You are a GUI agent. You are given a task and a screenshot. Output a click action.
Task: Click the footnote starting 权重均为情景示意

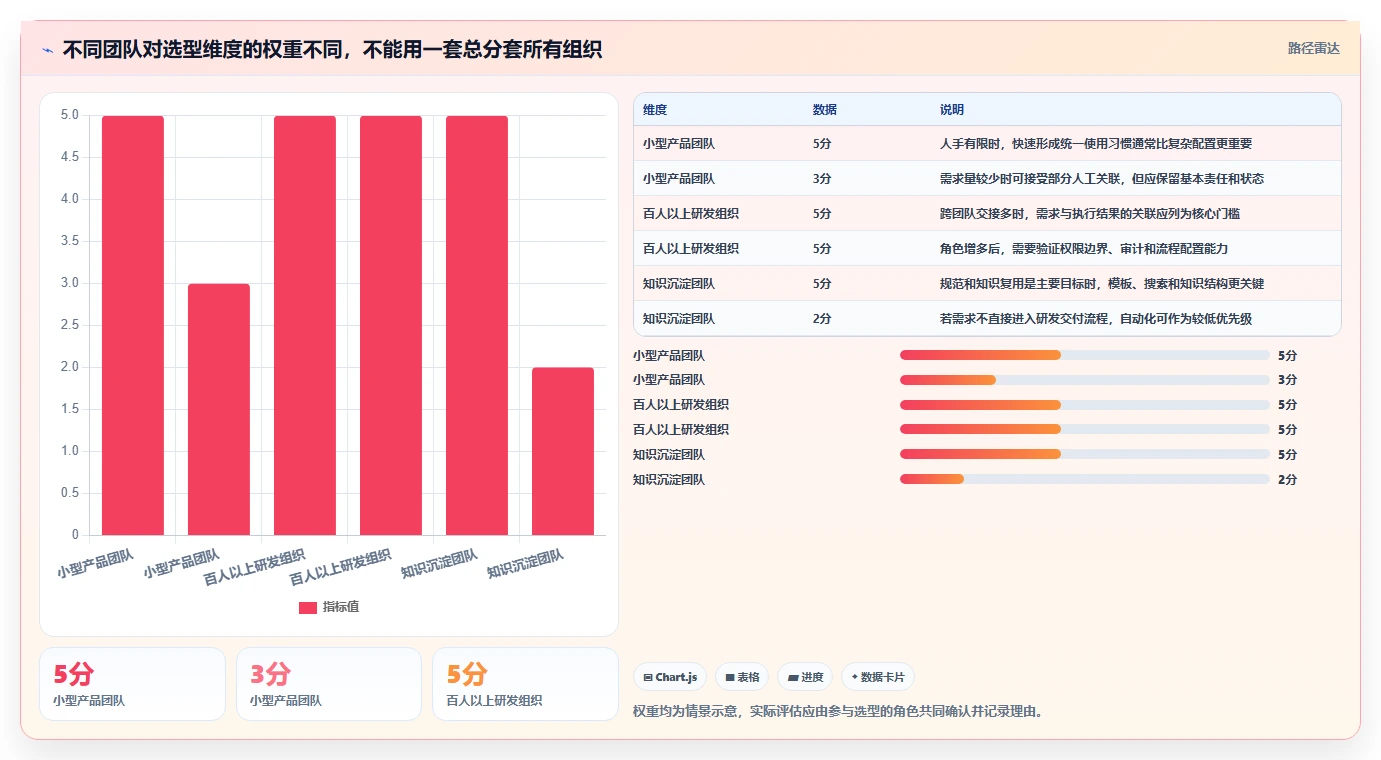pyautogui.click(x=838, y=712)
